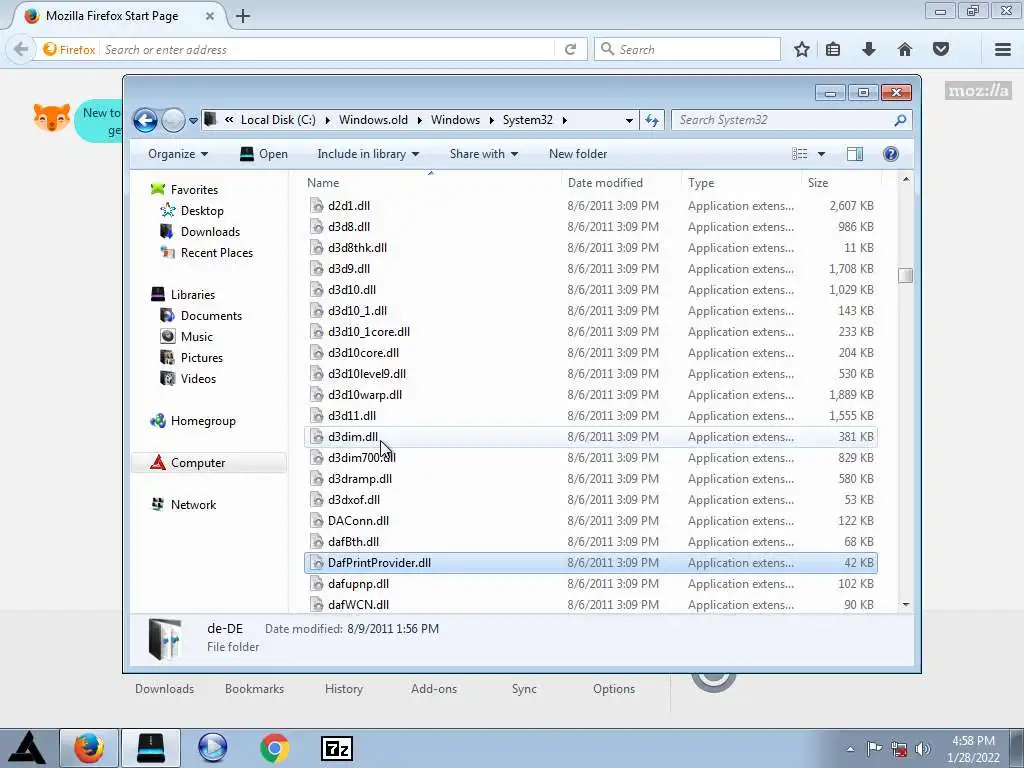
Task: Click the refresh button beside address bar in Explorer
Action: (652, 120)
